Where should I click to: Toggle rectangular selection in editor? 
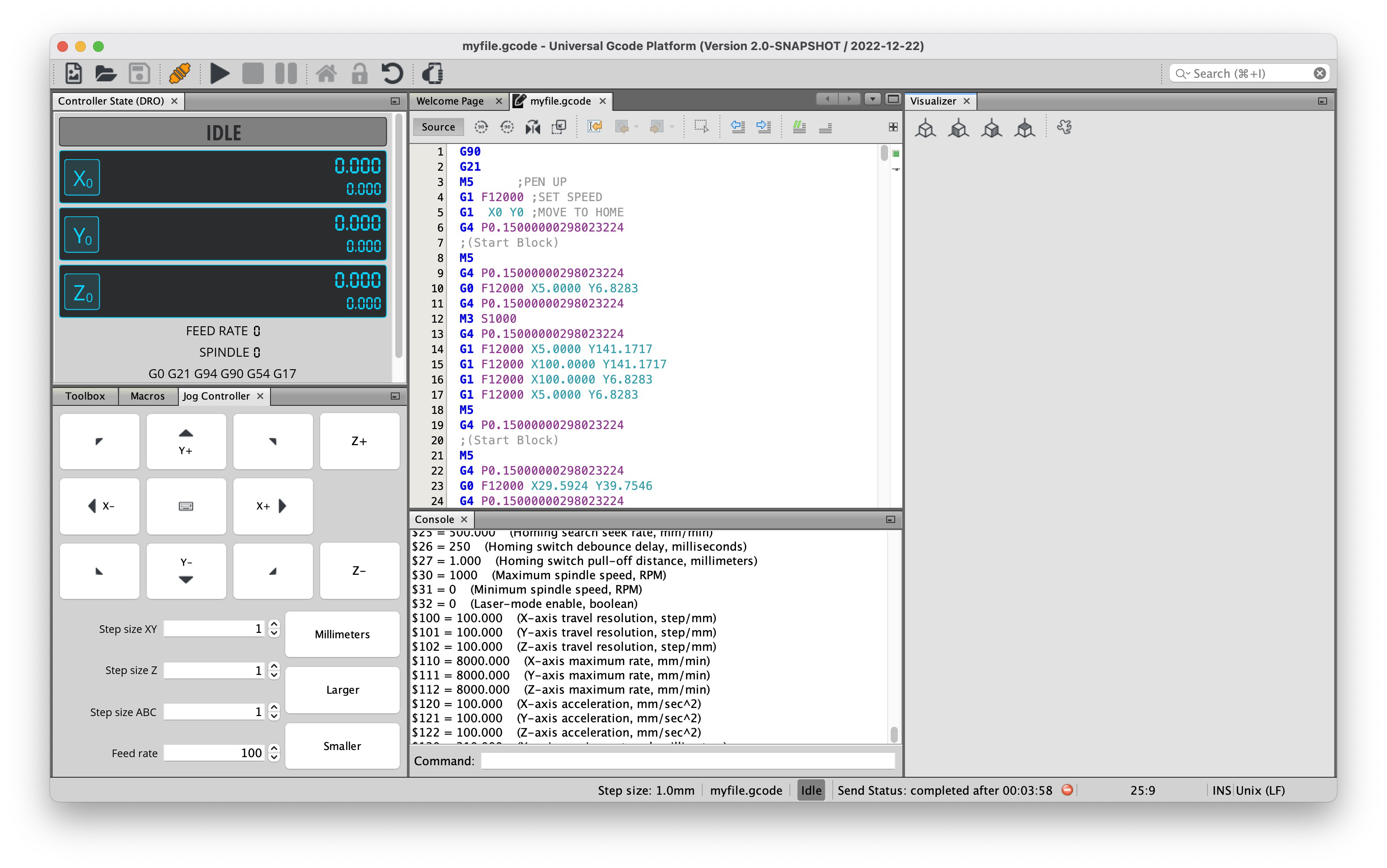pos(701,127)
